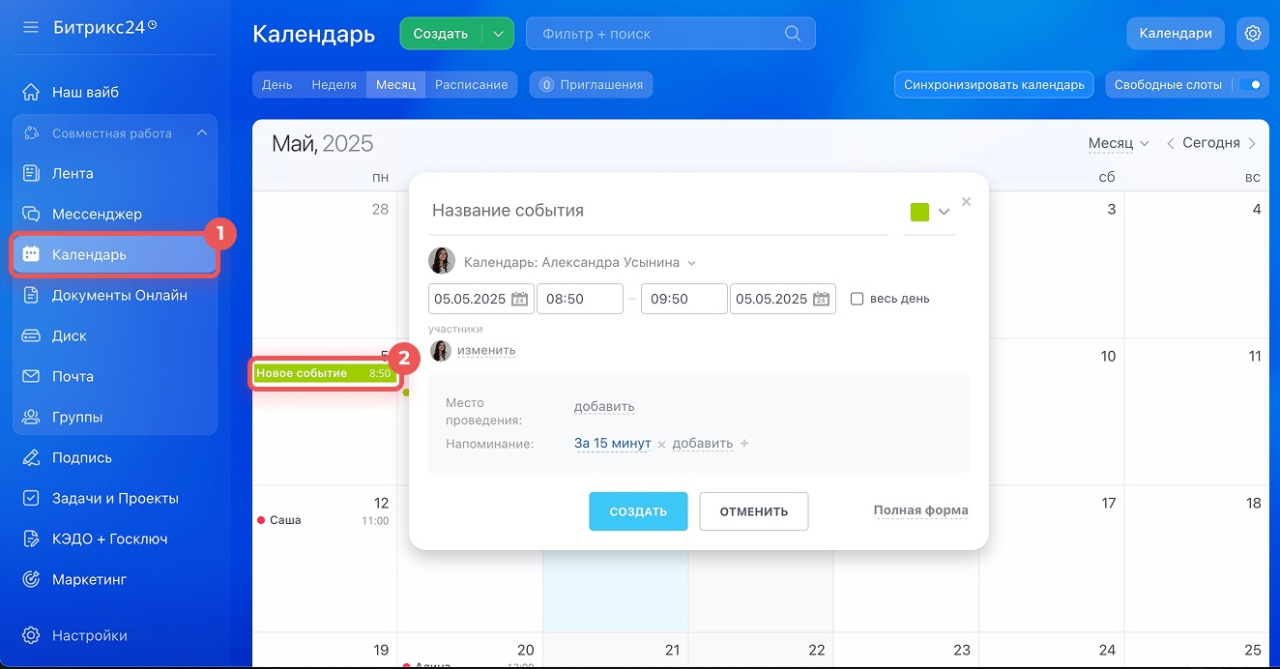Click the Сегодня link
Viewport: 1280px width, 669px height.
tap(1211, 143)
